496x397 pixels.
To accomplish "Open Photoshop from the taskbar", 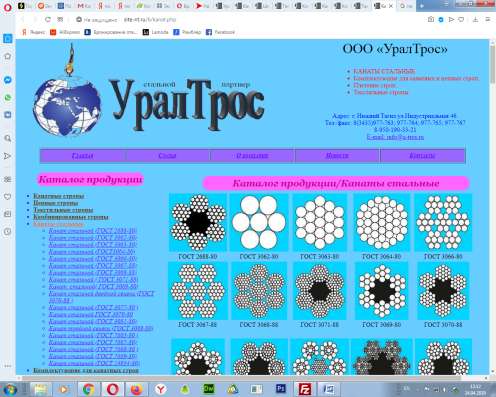I will click(x=281, y=389).
